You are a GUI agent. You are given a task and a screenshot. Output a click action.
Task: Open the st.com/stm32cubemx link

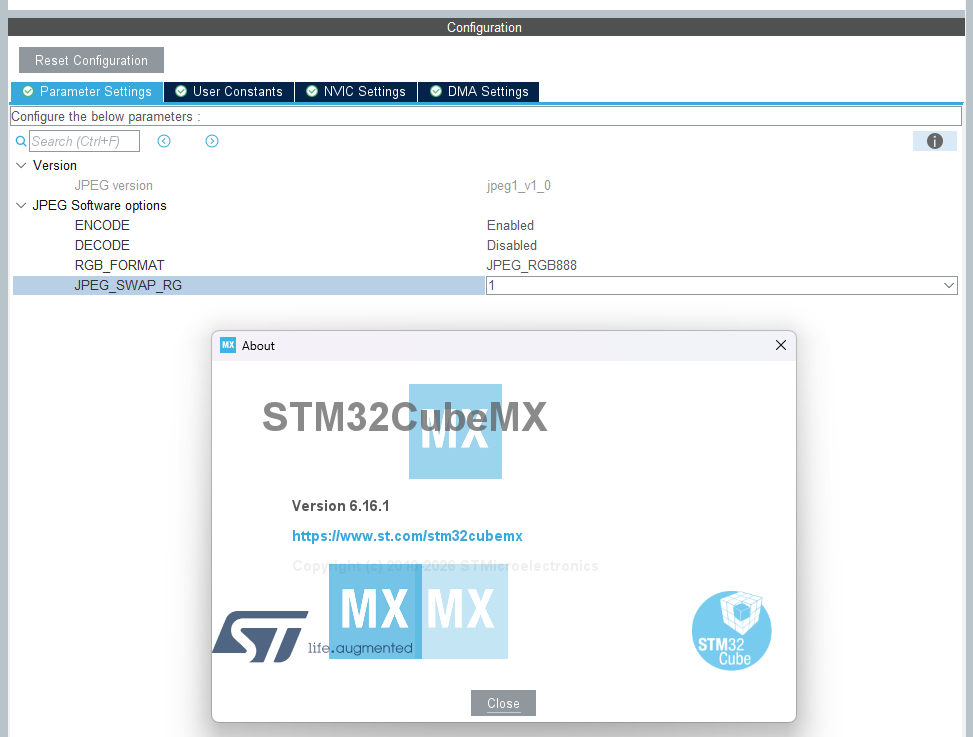pyautogui.click(x=407, y=536)
